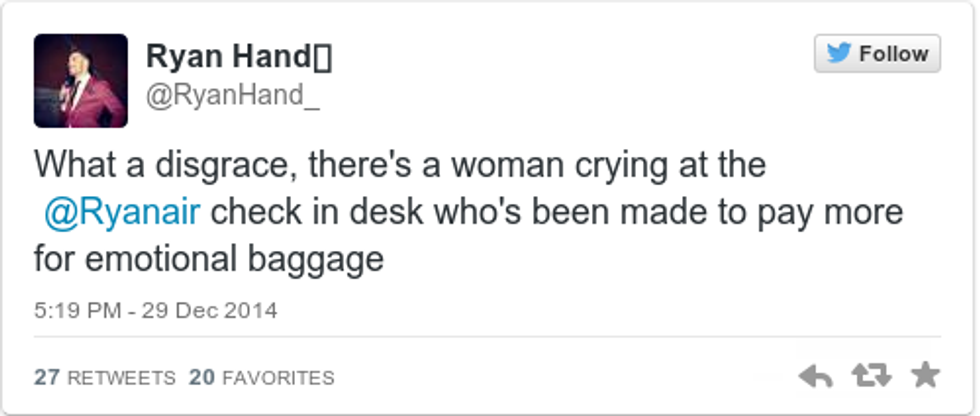Click the reply arrow icon
Image resolution: width=980 pixels, height=416 pixels.
816,376
